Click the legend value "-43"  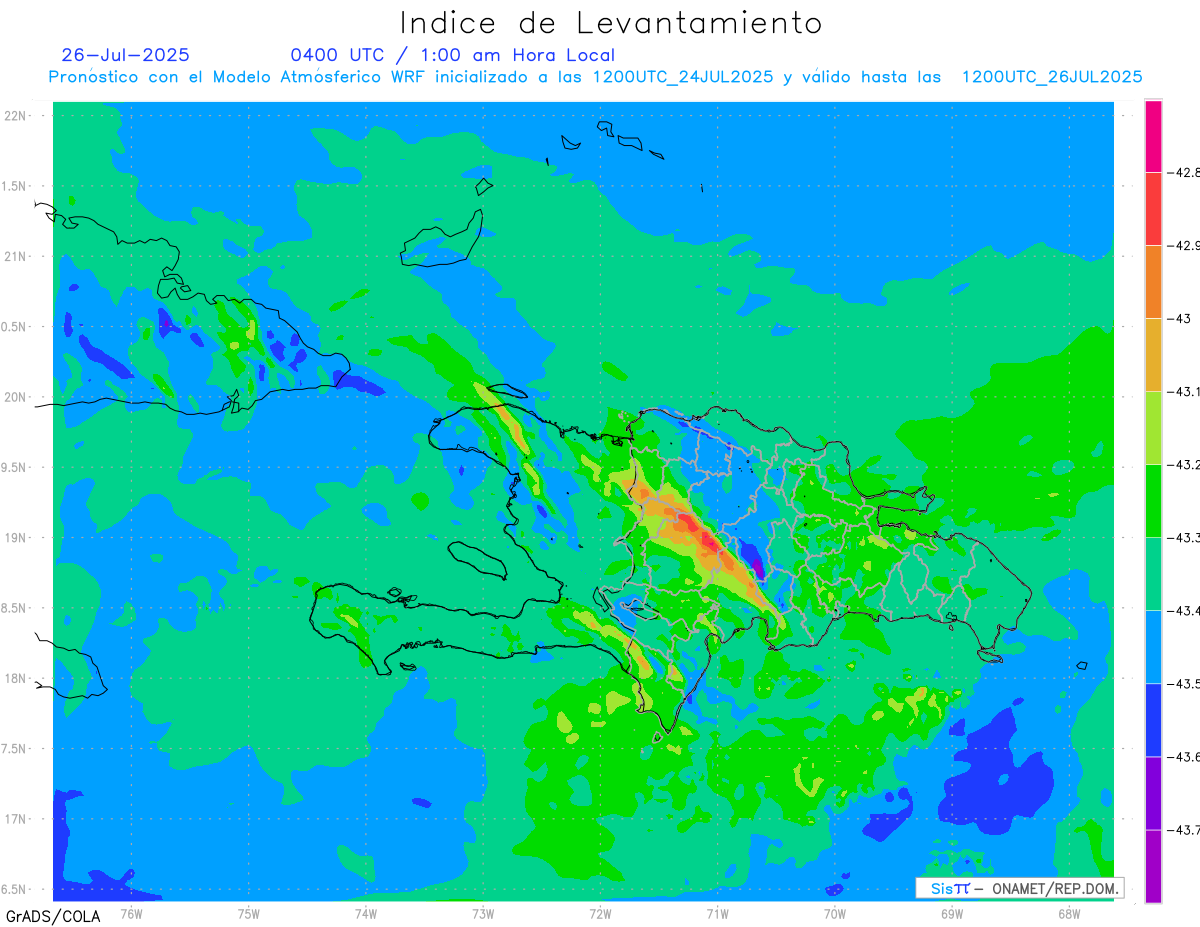coord(1180,318)
